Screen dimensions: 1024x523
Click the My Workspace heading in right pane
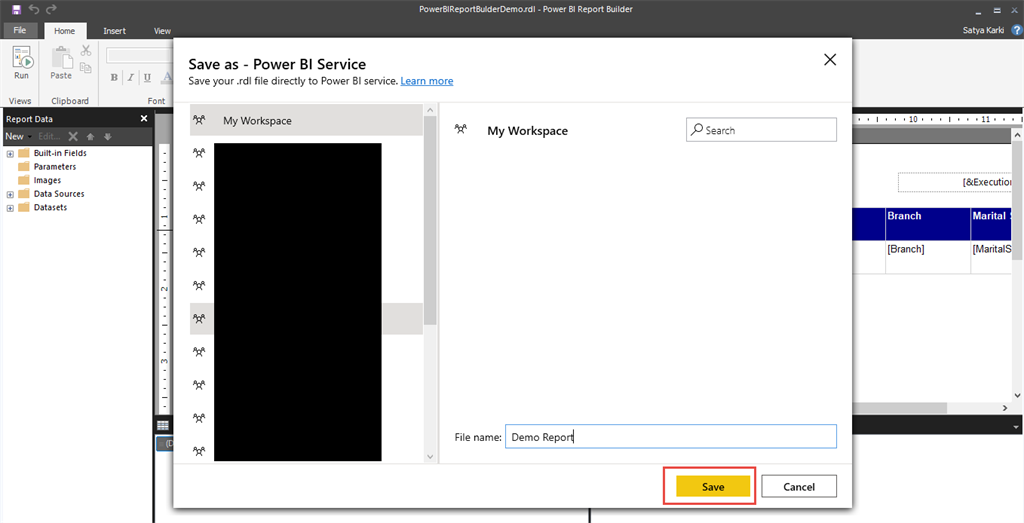coord(528,131)
